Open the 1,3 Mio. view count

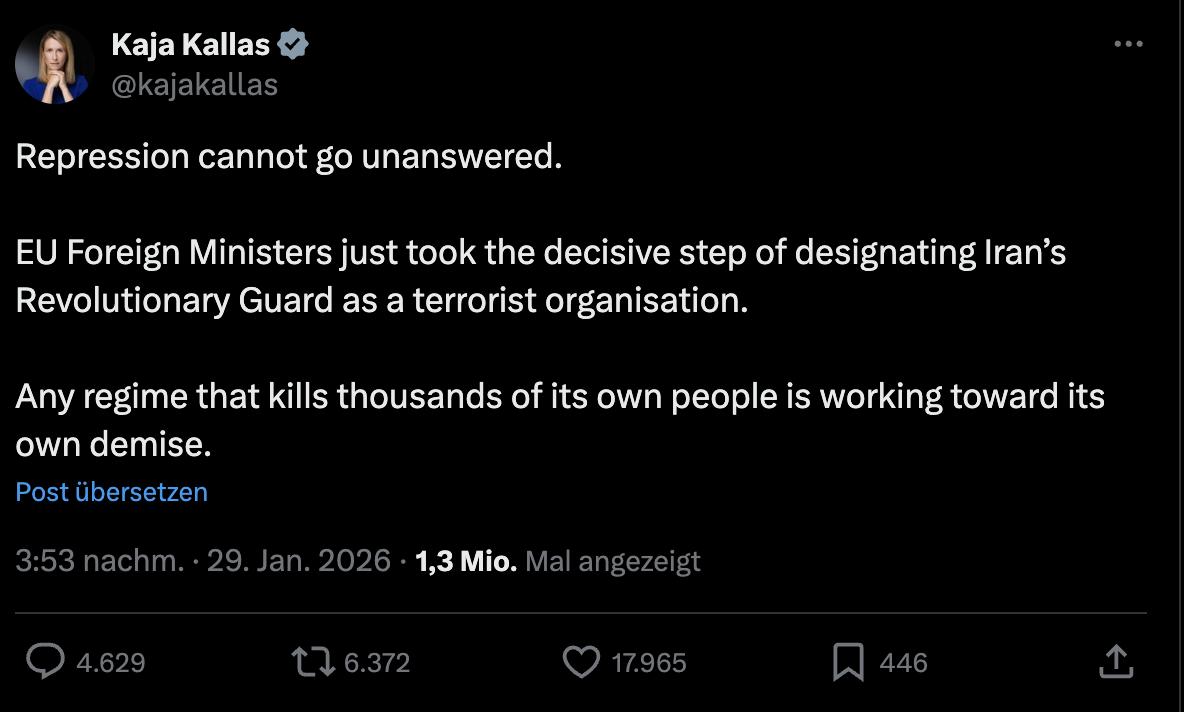(465, 561)
